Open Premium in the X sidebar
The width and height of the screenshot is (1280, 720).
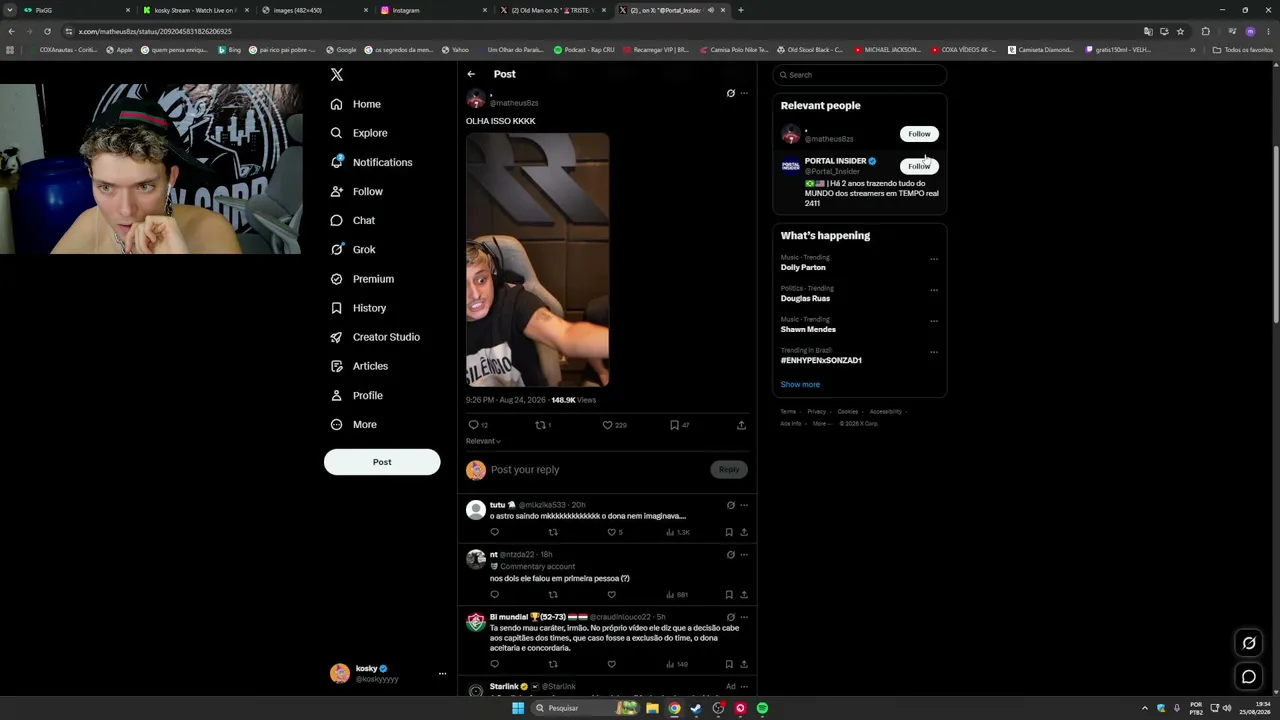coord(362,279)
